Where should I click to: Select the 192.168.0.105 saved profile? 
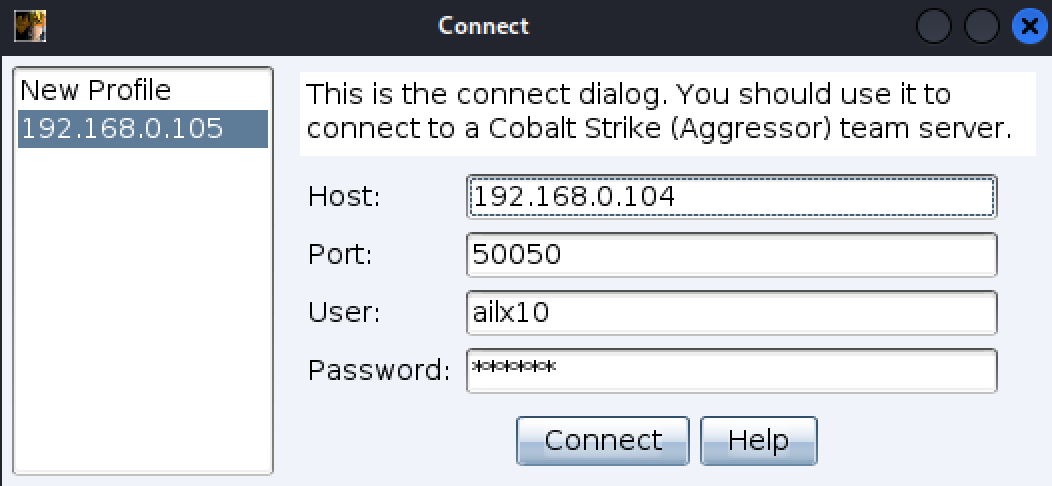point(122,129)
